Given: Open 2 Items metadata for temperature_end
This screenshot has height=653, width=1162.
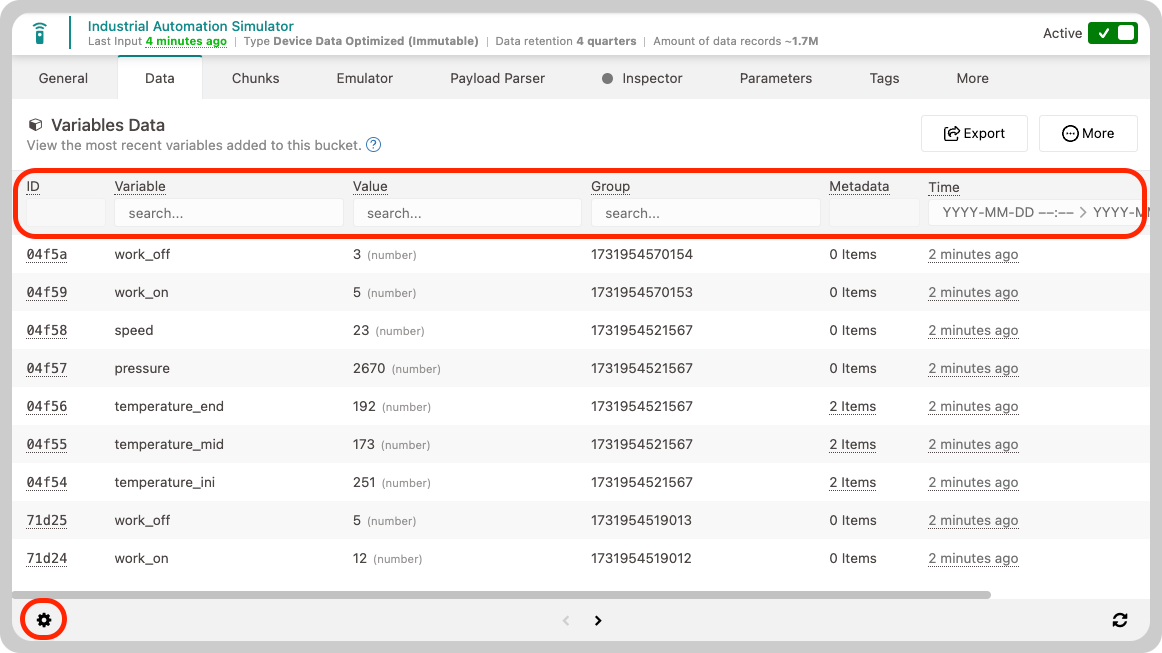Looking at the screenshot, I should pos(852,406).
